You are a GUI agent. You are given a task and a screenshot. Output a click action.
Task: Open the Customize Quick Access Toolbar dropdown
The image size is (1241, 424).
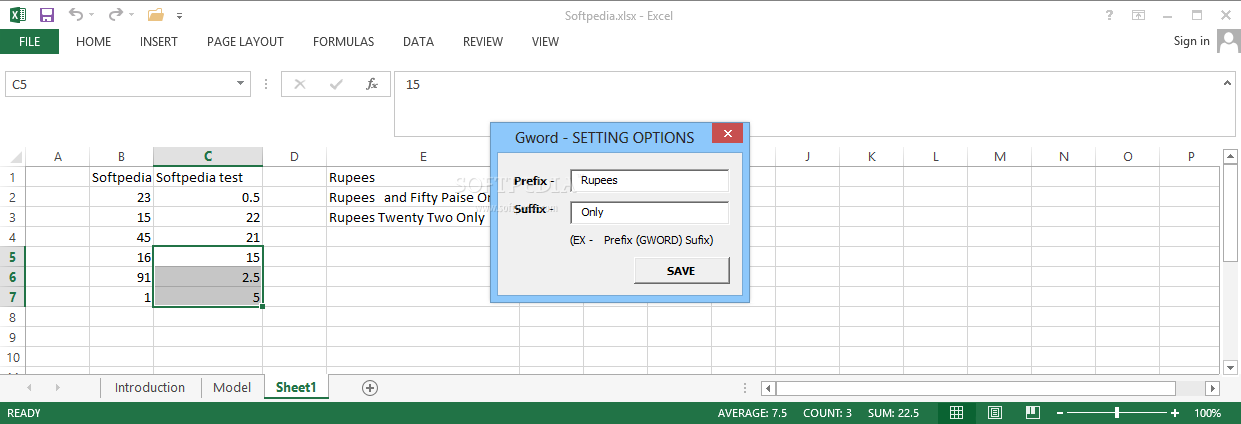[x=179, y=16]
